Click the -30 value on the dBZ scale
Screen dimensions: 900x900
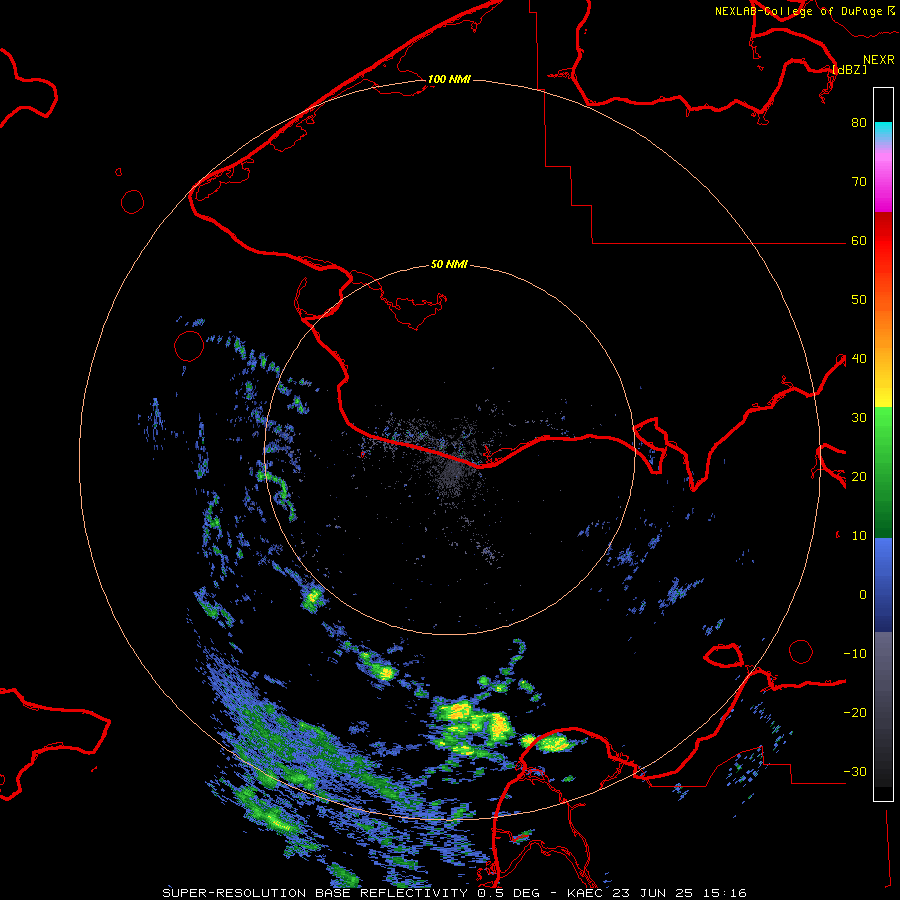[855, 771]
